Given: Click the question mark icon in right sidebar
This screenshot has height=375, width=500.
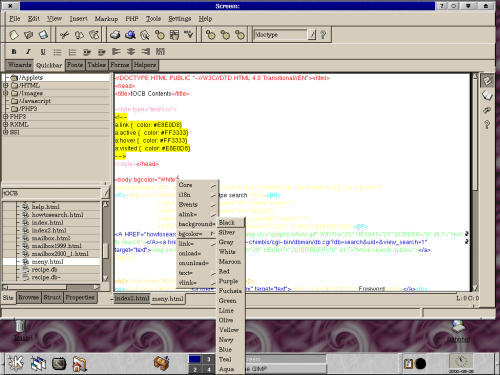Looking at the screenshot, I should 487,125.
